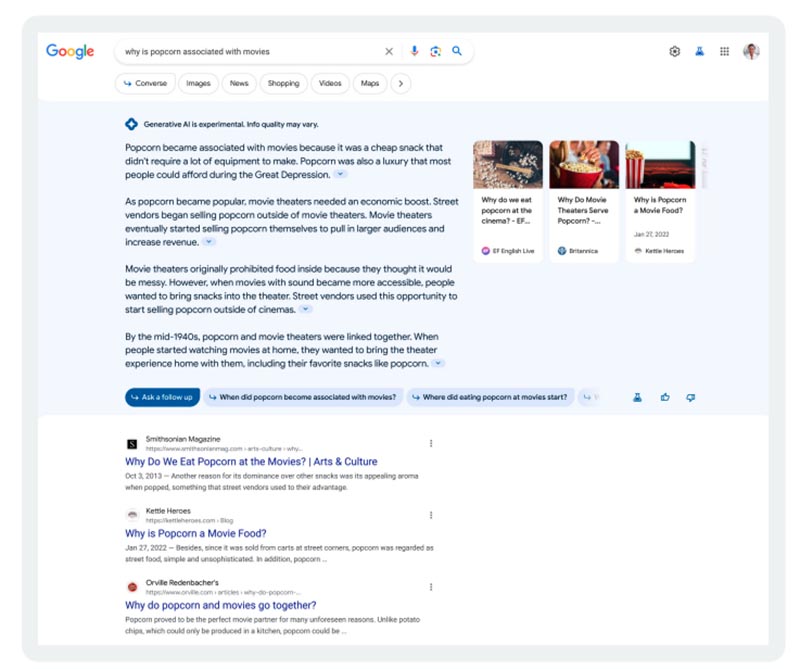The image size is (800, 669).
Task: Give thumbs down to AI answer
Action: [x=690, y=397]
